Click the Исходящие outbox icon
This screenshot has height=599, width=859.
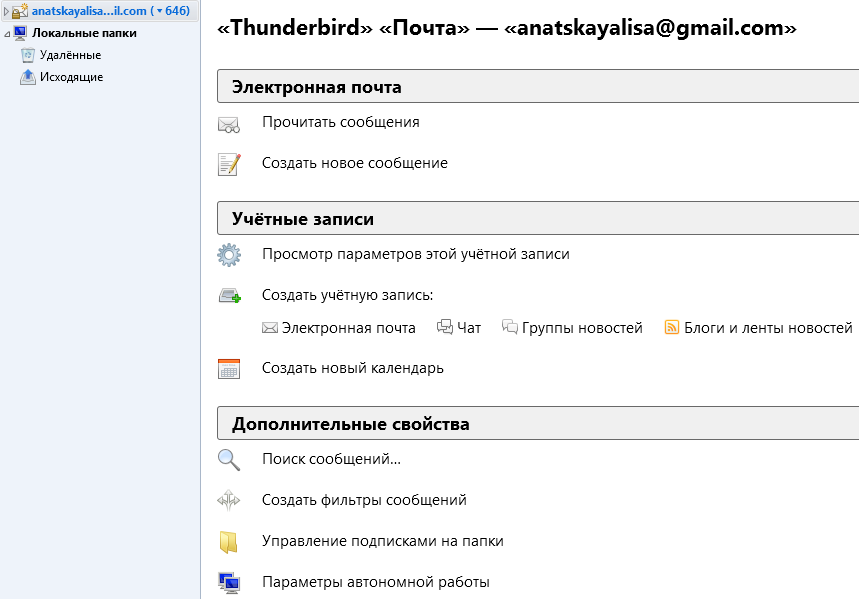(x=27, y=77)
